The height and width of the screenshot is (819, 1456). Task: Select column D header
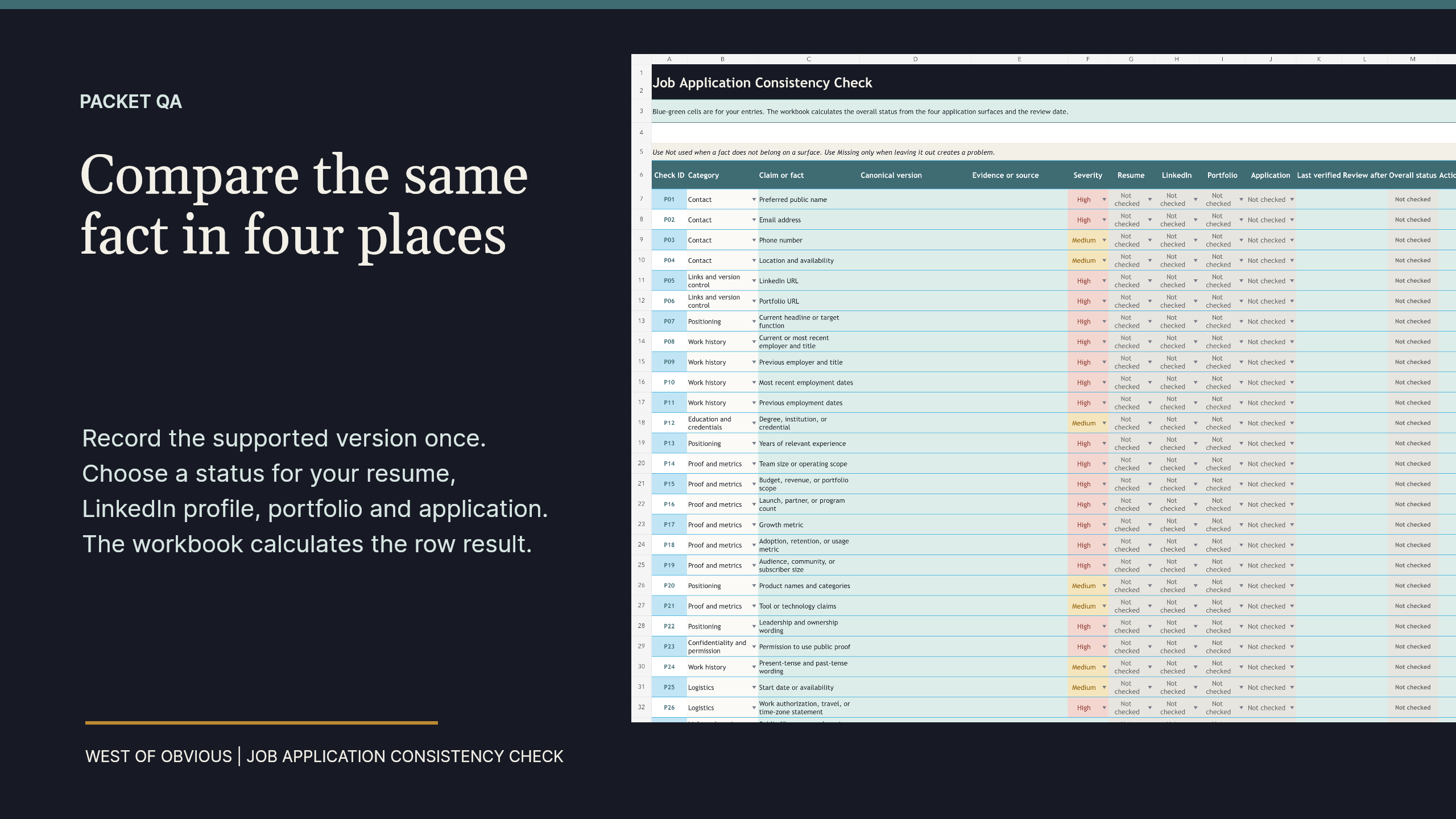915,59
